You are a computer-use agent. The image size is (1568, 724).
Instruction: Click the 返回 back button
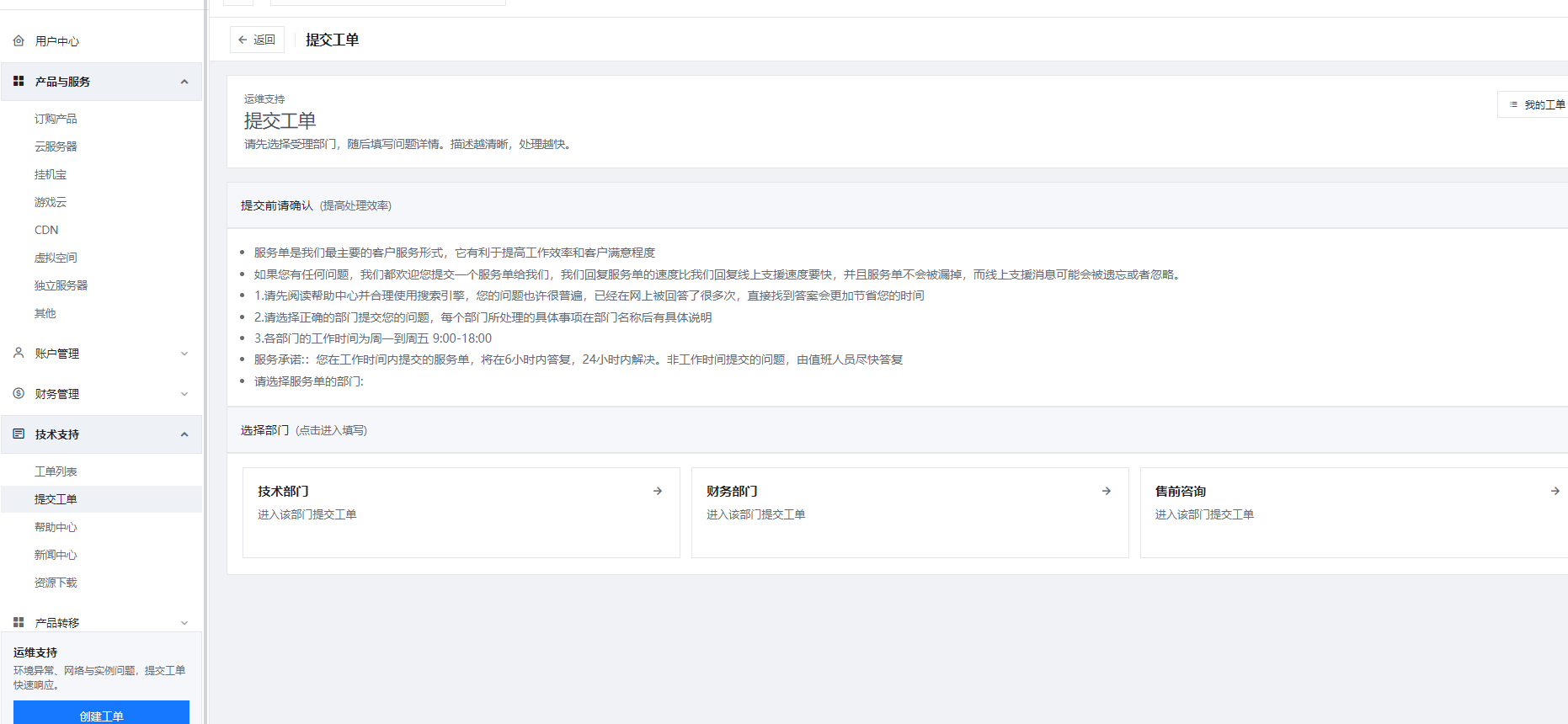(x=257, y=40)
